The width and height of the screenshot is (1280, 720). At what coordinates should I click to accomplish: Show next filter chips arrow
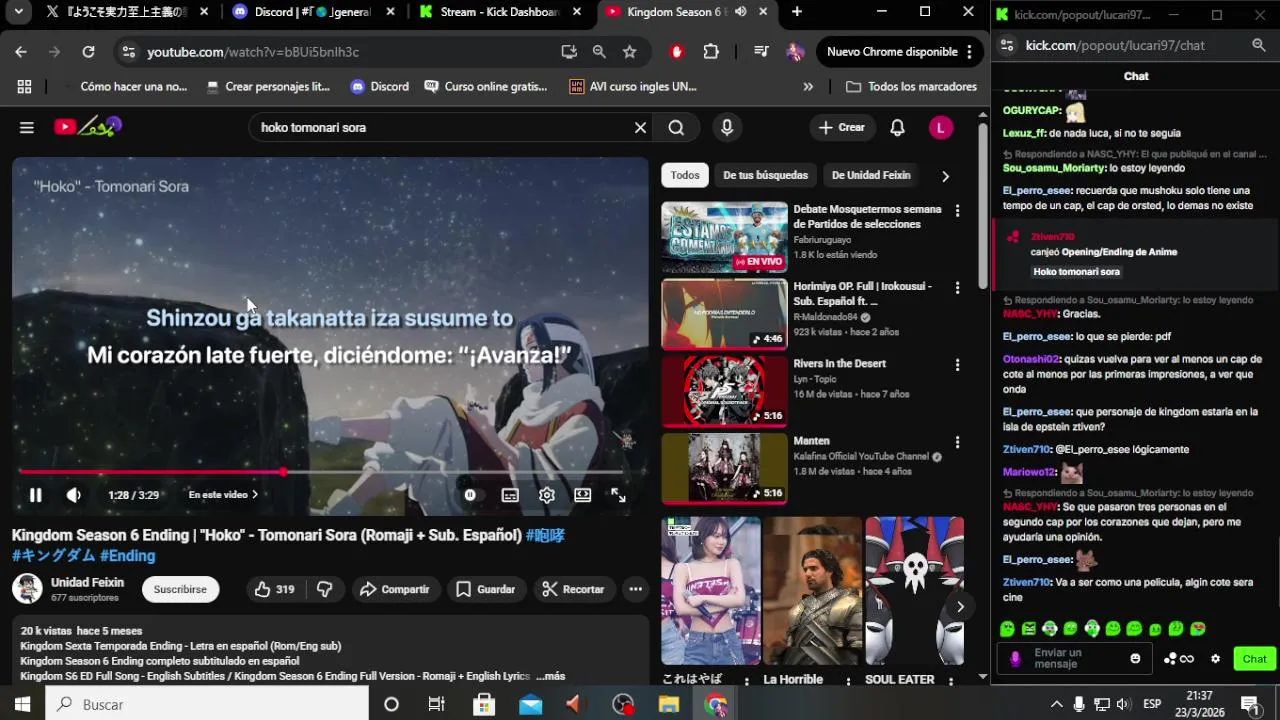(x=945, y=176)
